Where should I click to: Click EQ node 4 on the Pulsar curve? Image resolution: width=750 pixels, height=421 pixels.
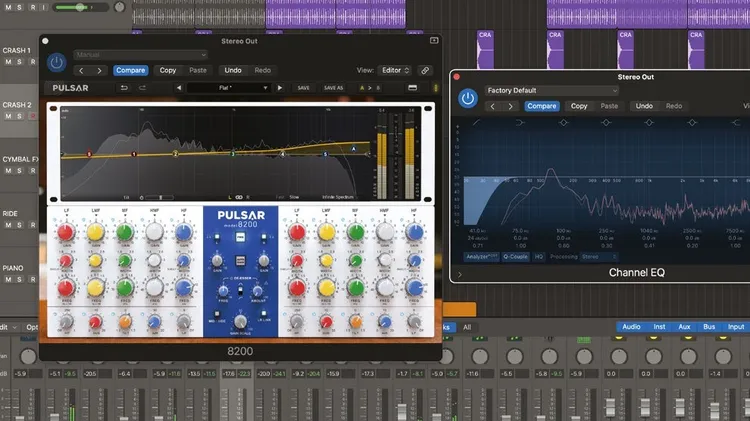283,154
